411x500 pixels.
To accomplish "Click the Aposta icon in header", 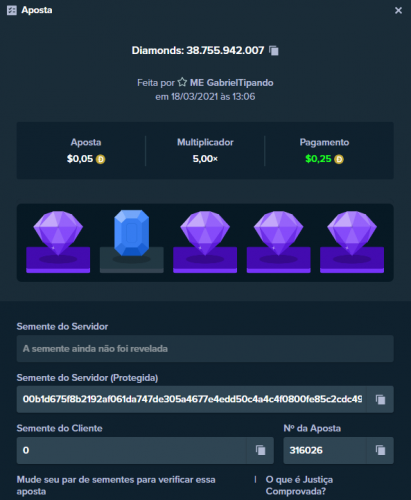I will pyautogui.click(x=12, y=10).
